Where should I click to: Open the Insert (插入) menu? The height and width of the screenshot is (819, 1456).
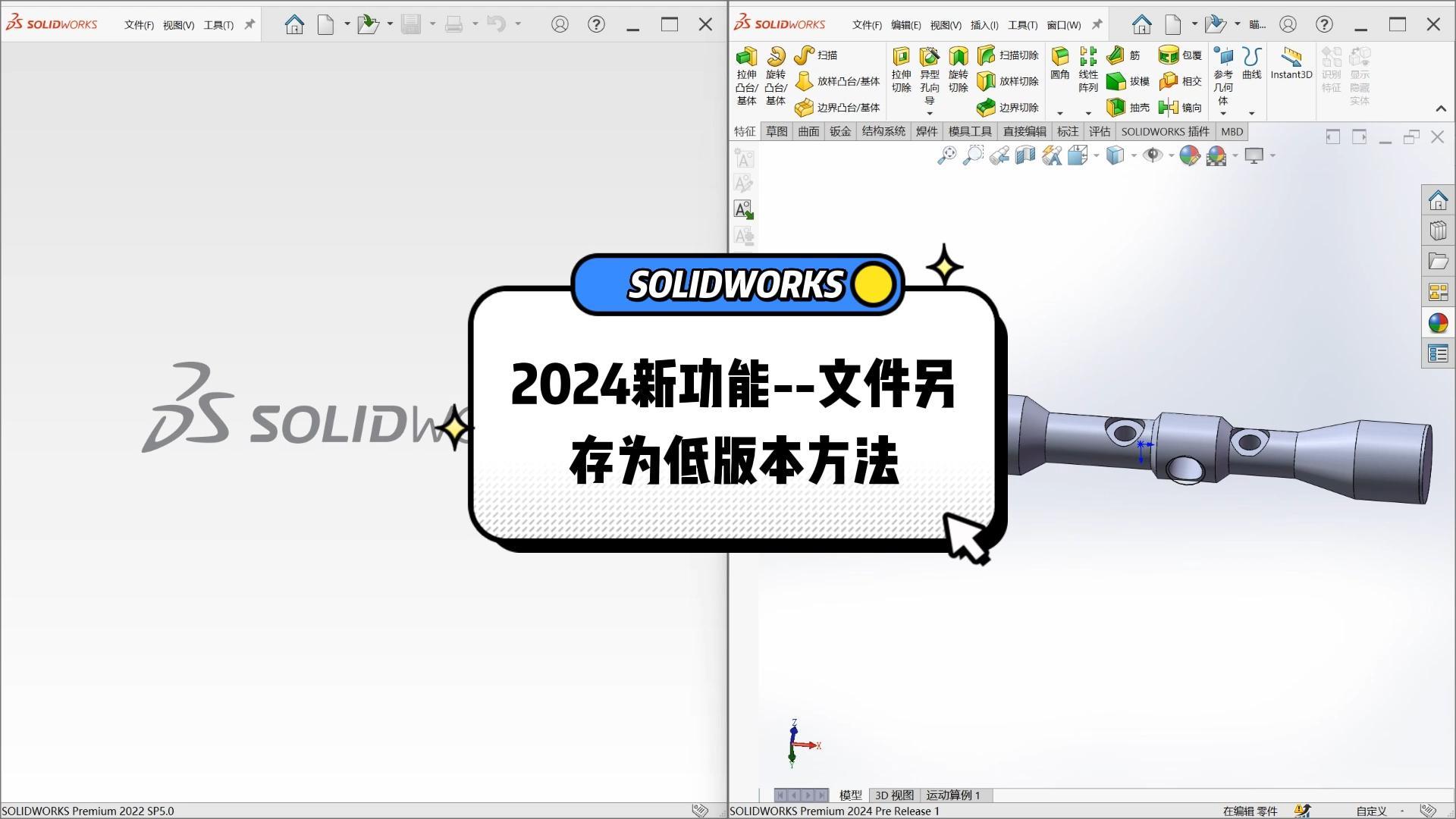pyautogui.click(x=984, y=25)
